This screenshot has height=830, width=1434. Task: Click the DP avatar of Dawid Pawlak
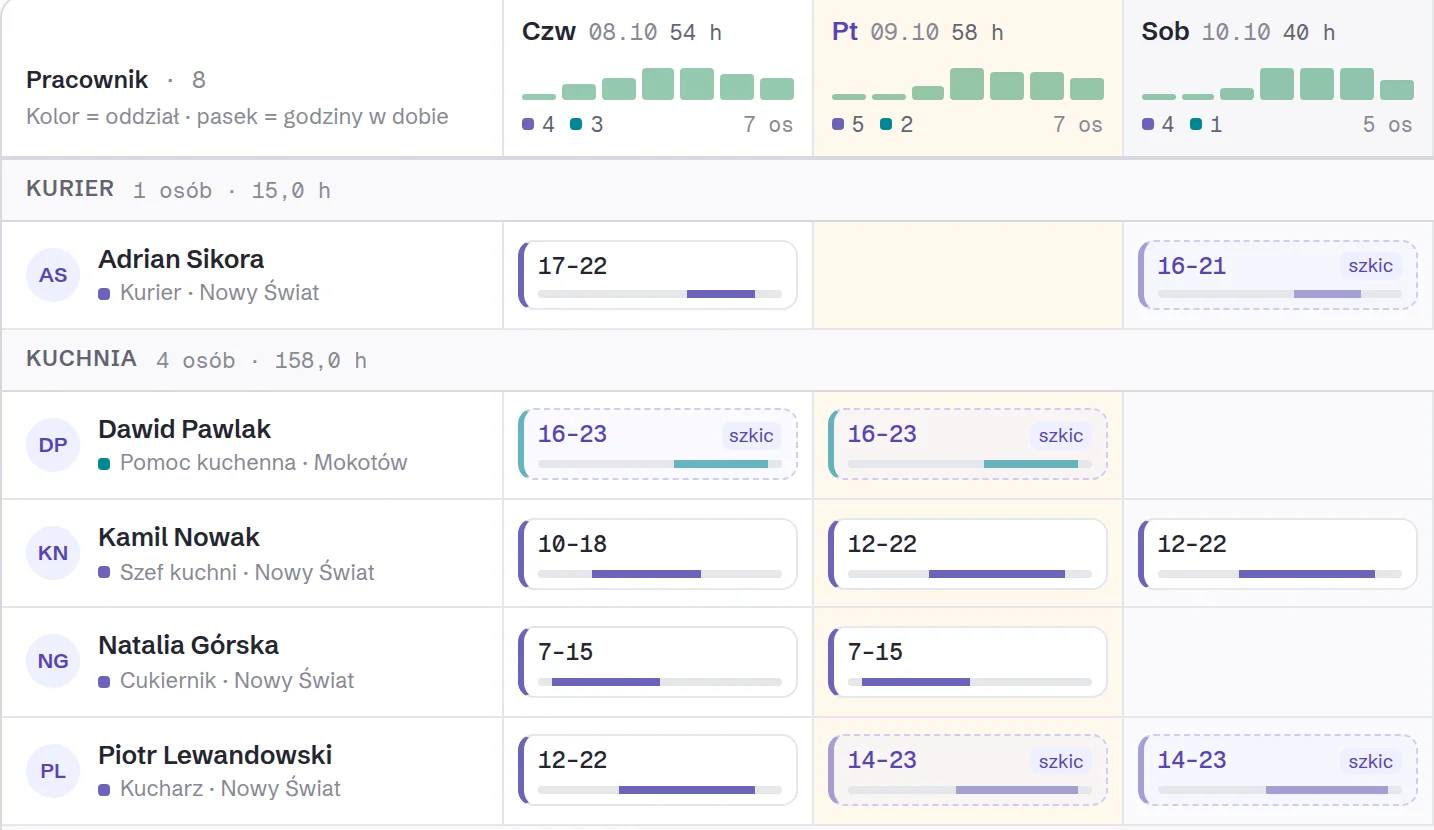[x=53, y=445]
